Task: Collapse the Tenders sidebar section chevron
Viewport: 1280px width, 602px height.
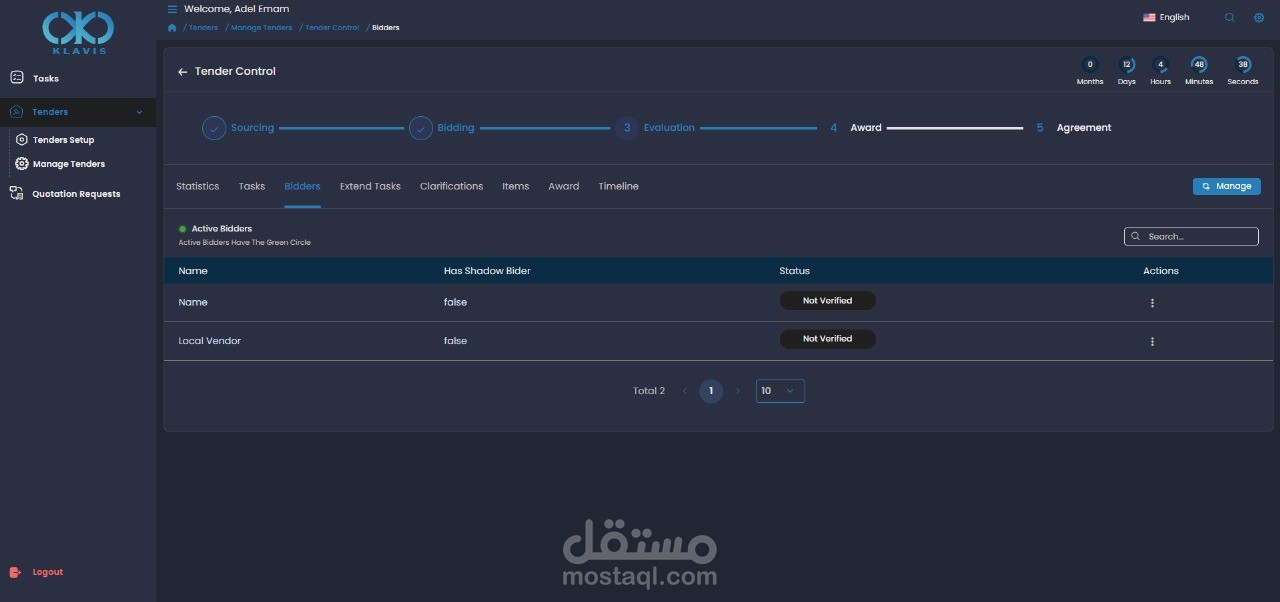Action: point(139,113)
